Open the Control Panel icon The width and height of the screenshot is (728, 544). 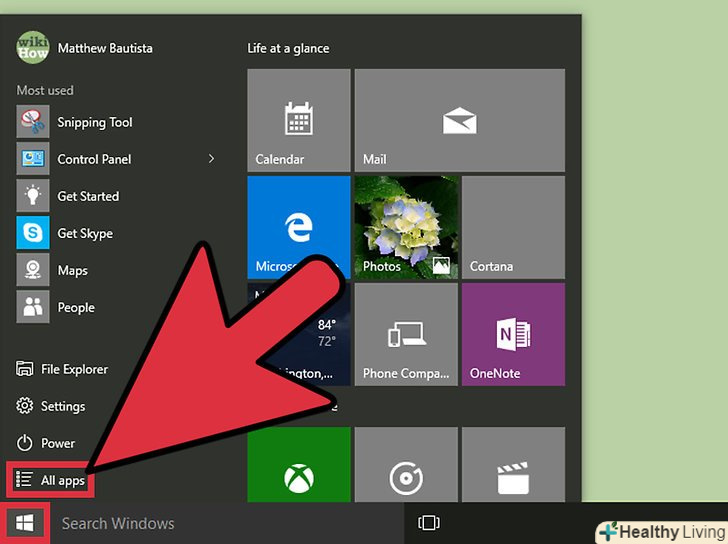[x=32, y=159]
